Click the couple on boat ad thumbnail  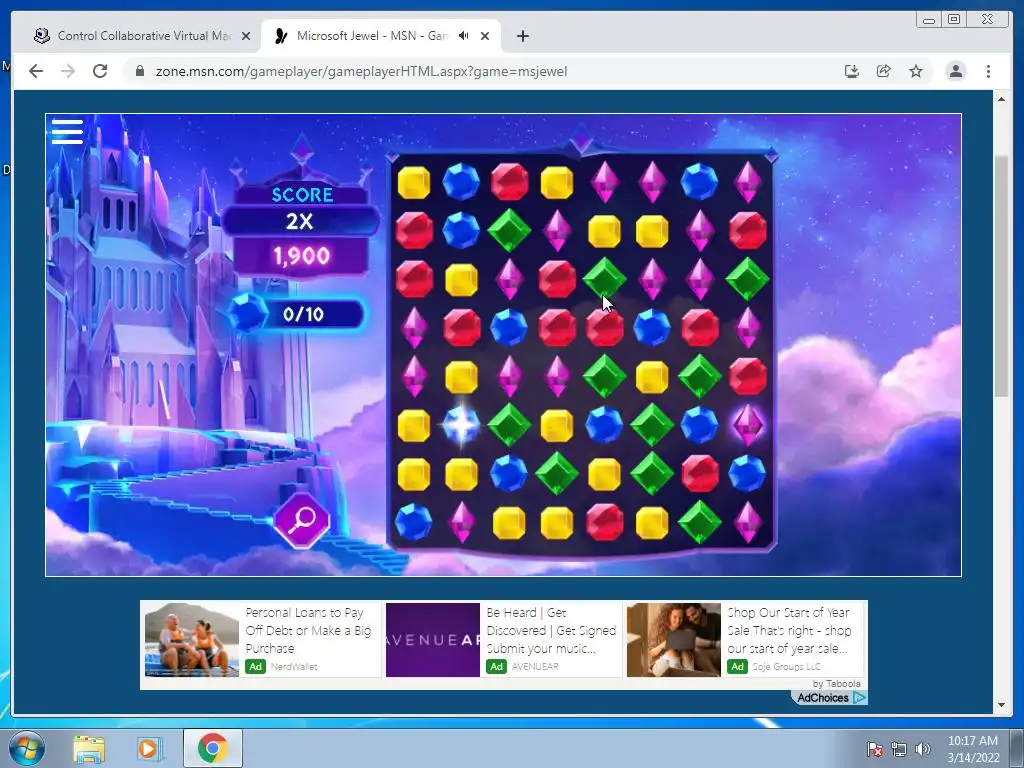[192, 639]
